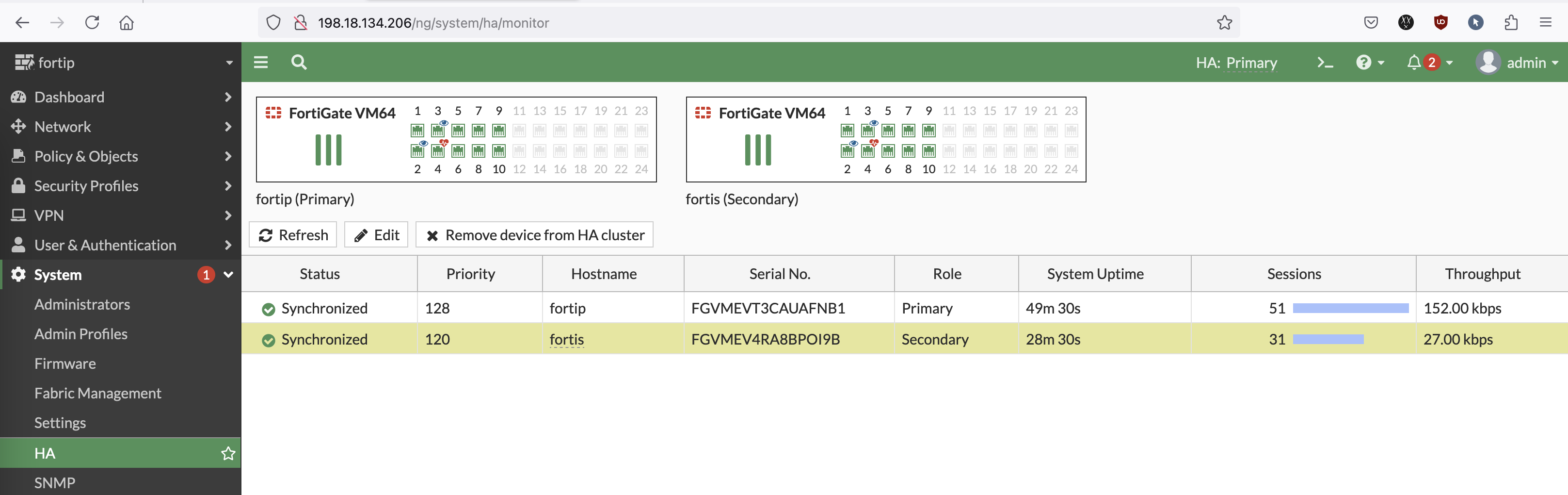Open the fortip device dropdown
The width and height of the screenshot is (1568, 495).
point(121,63)
